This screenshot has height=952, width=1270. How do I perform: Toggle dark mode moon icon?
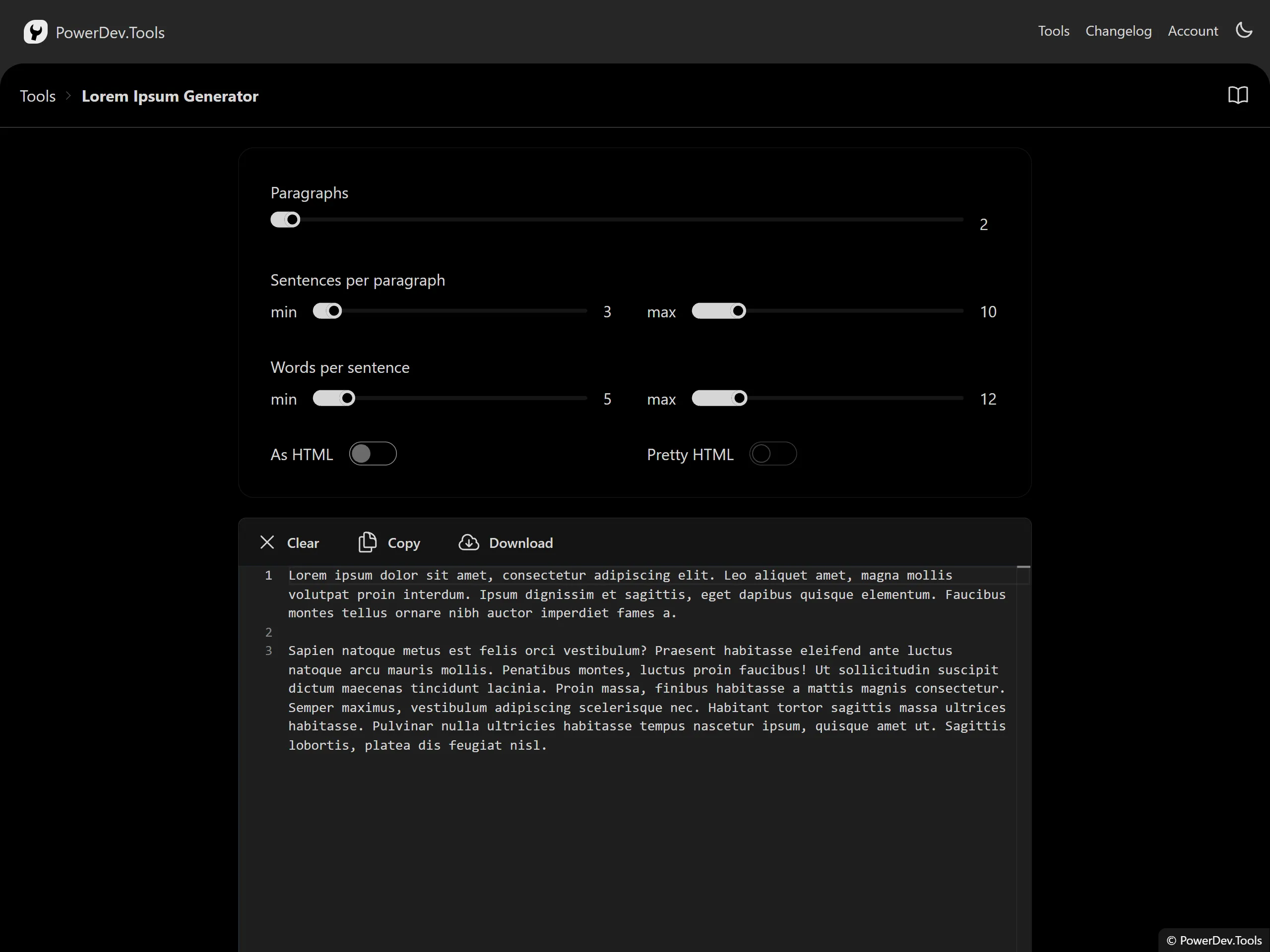pos(1244,30)
